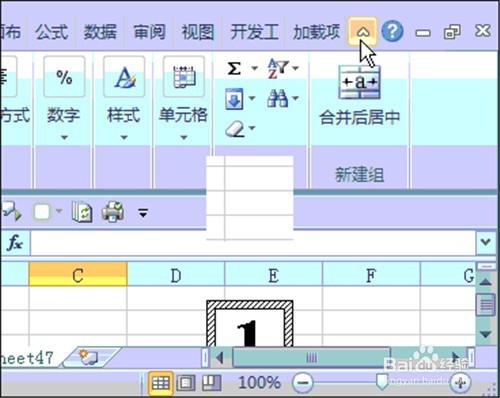This screenshot has height=398, width=500.
Task: Select column F header
Action: [371, 275]
